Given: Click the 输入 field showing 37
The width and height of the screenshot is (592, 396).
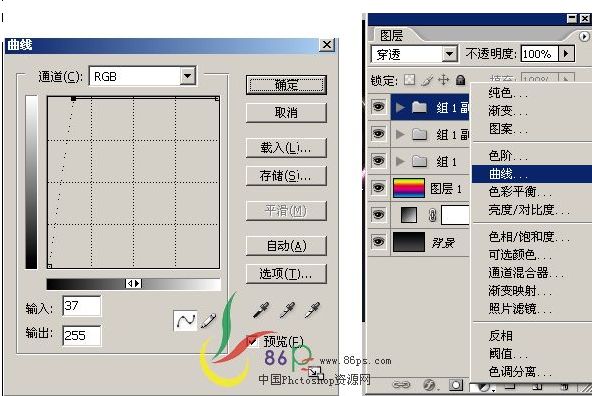Looking at the screenshot, I should (82, 306).
